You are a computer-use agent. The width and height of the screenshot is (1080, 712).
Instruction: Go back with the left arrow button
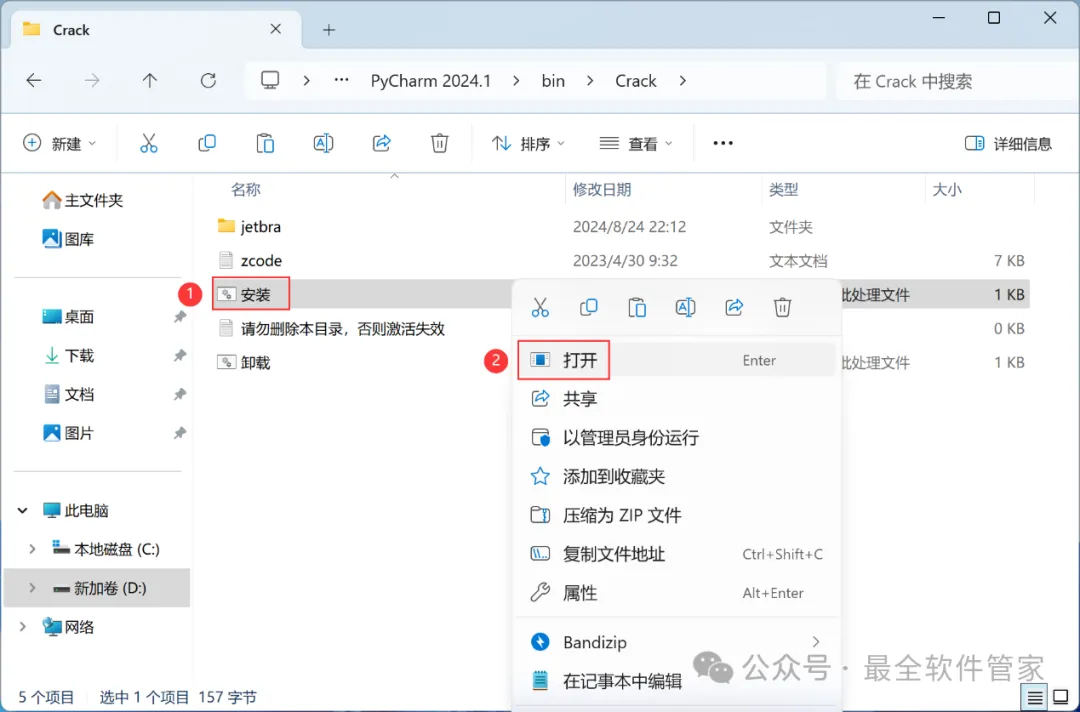[34, 81]
